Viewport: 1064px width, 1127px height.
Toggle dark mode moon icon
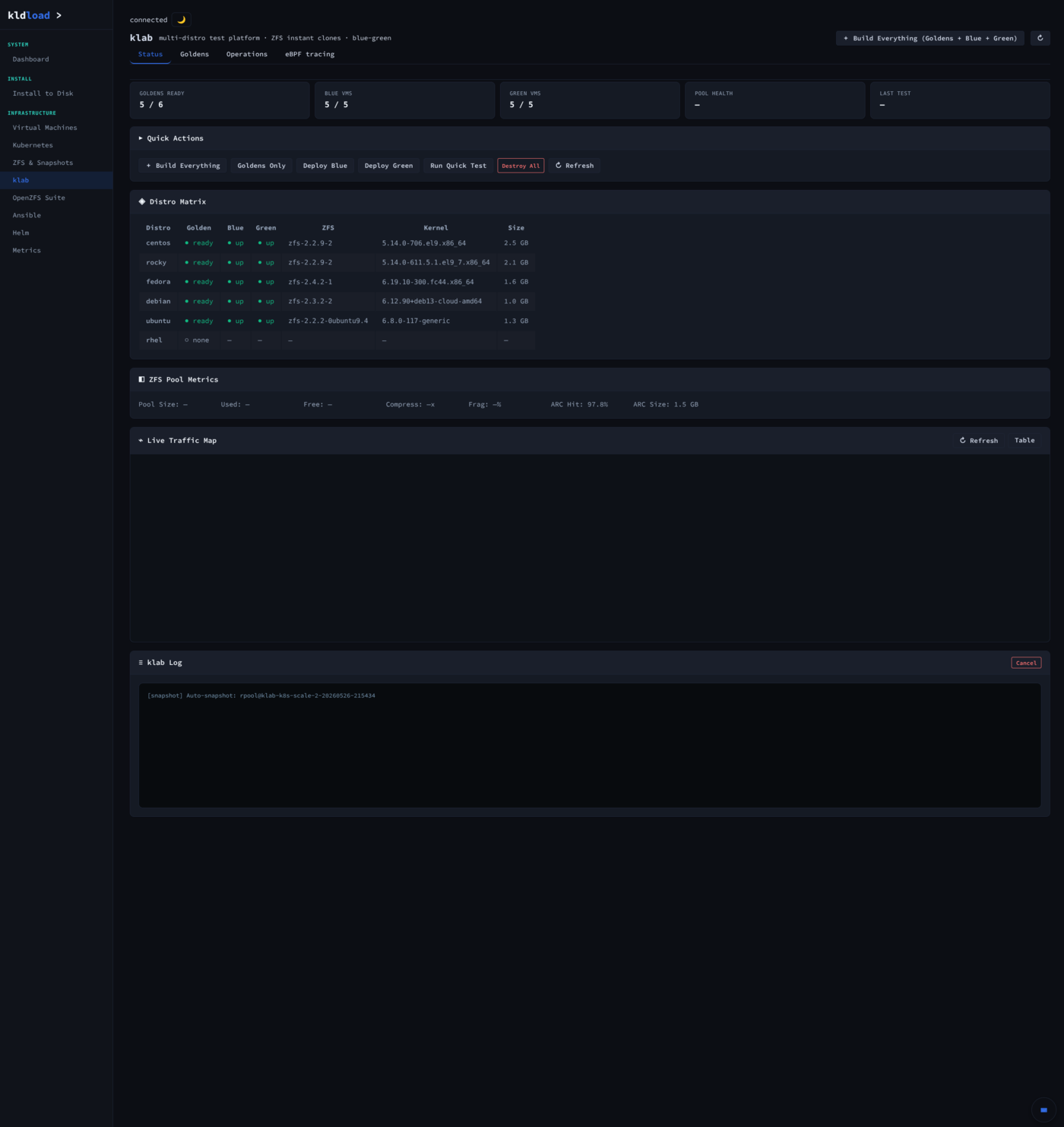pyautogui.click(x=181, y=20)
